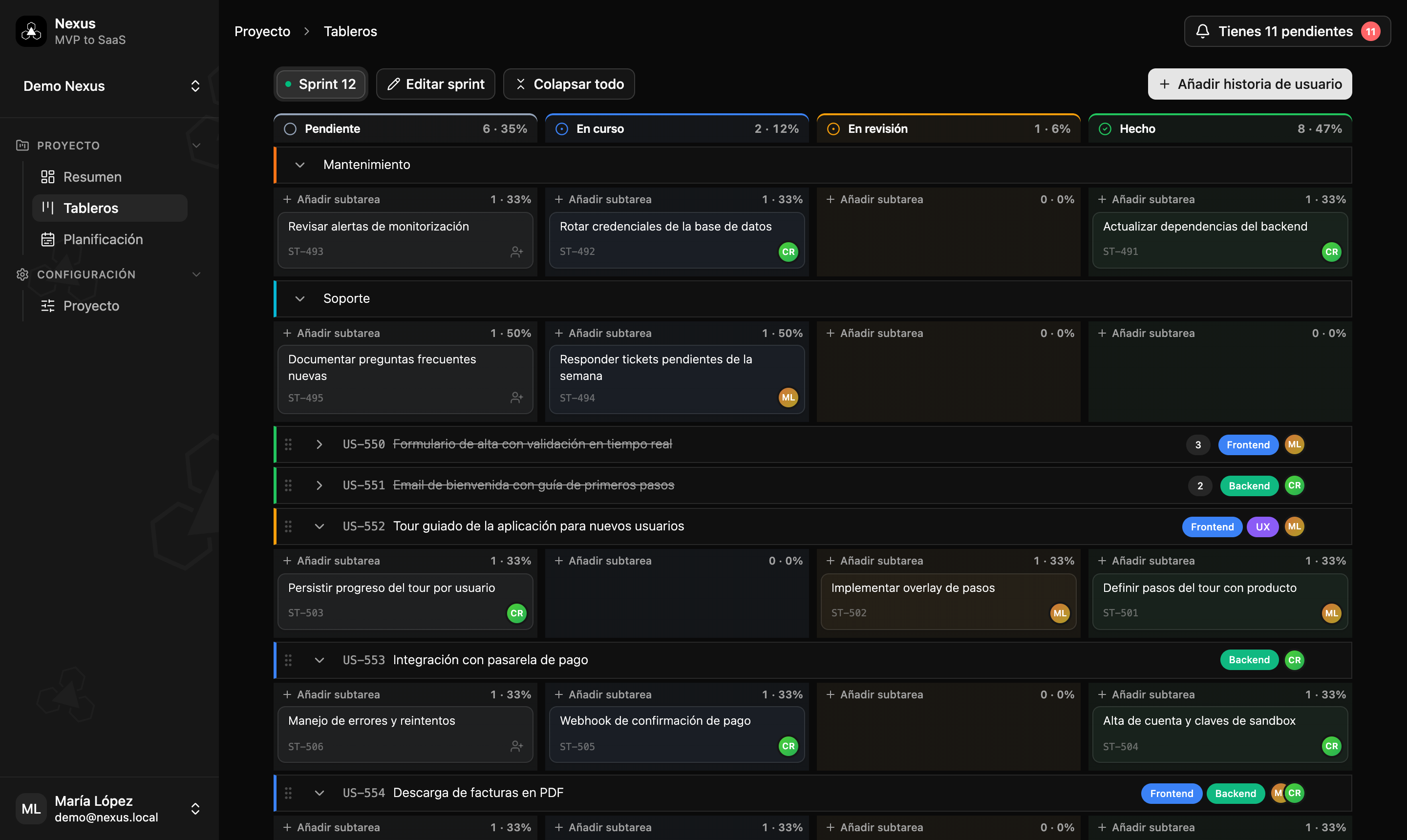Collapse the Mantenimiento group
The width and height of the screenshot is (1407, 840).
click(x=300, y=165)
